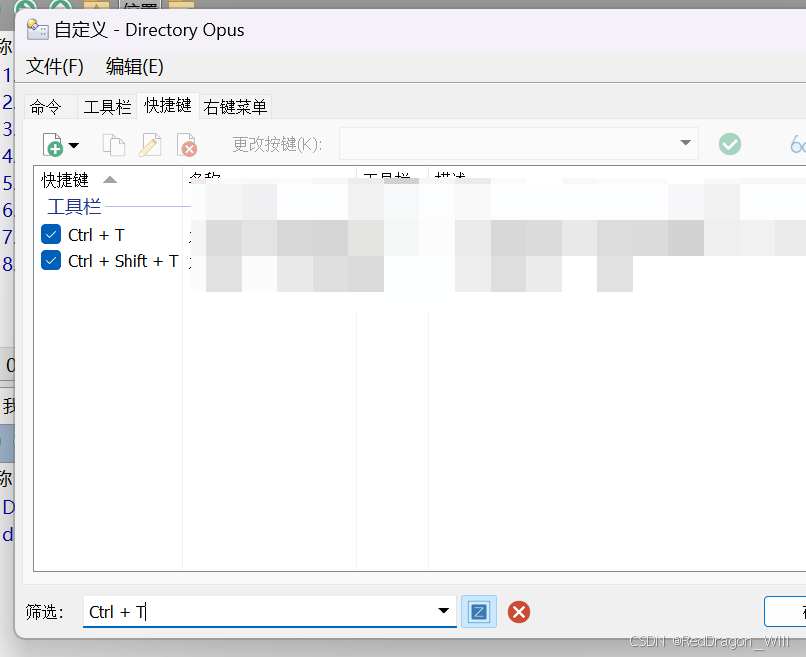The image size is (806, 657).
Task: Select the Ctrl + Shift + T row text
Action: tap(123, 261)
